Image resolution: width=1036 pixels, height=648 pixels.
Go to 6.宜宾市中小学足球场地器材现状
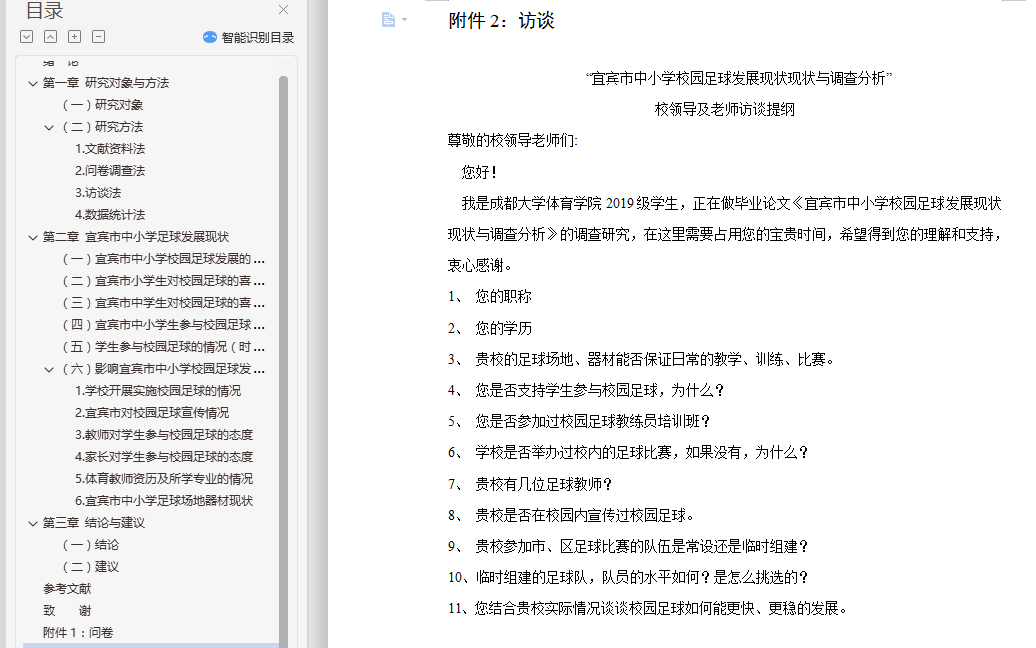pyautogui.click(x=164, y=501)
